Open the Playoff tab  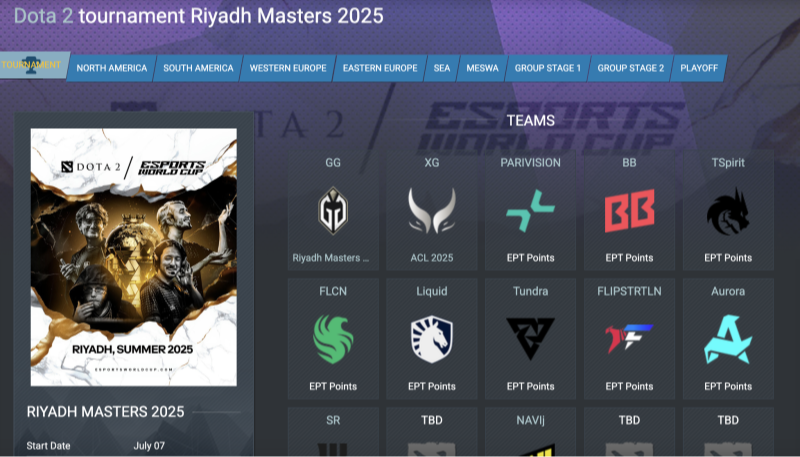[x=698, y=68]
